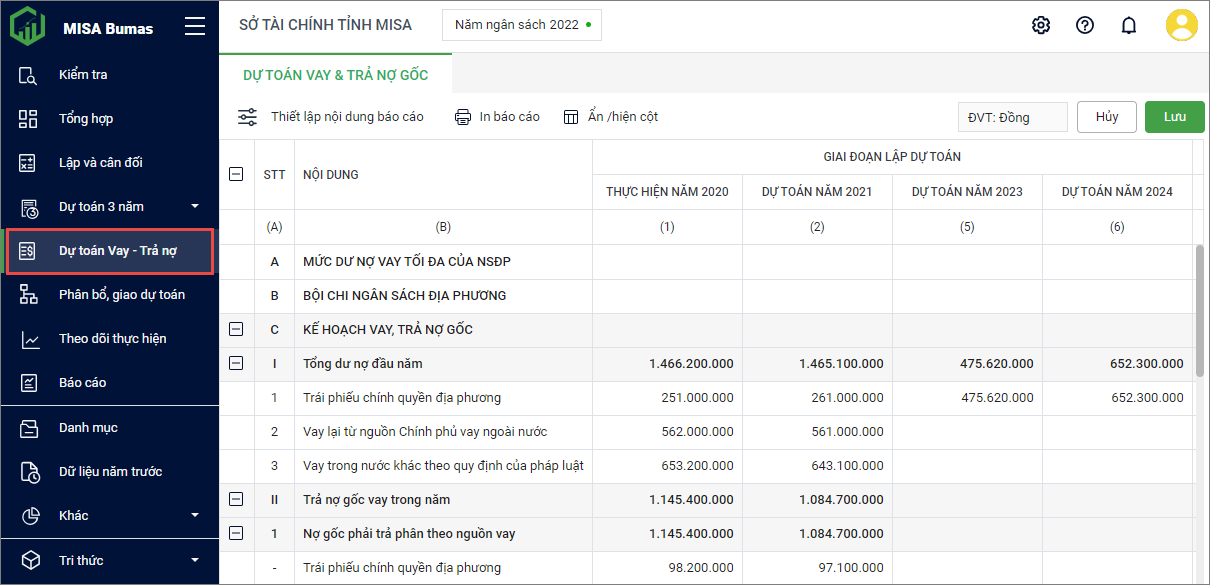Collapse all rows using header minus box
The image size is (1210, 585).
pos(236,174)
